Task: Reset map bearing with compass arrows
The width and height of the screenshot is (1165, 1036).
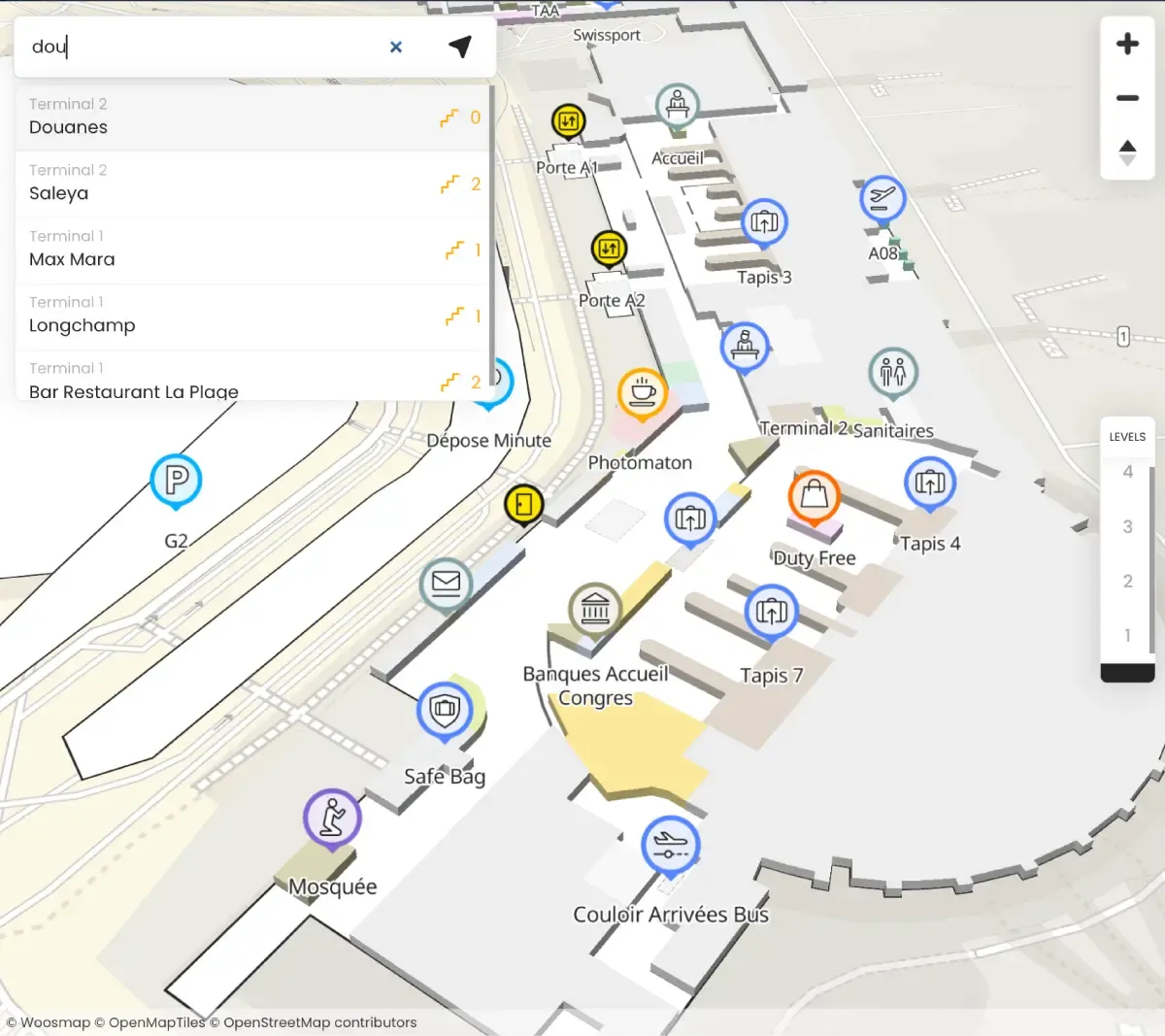Action: (1127, 152)
